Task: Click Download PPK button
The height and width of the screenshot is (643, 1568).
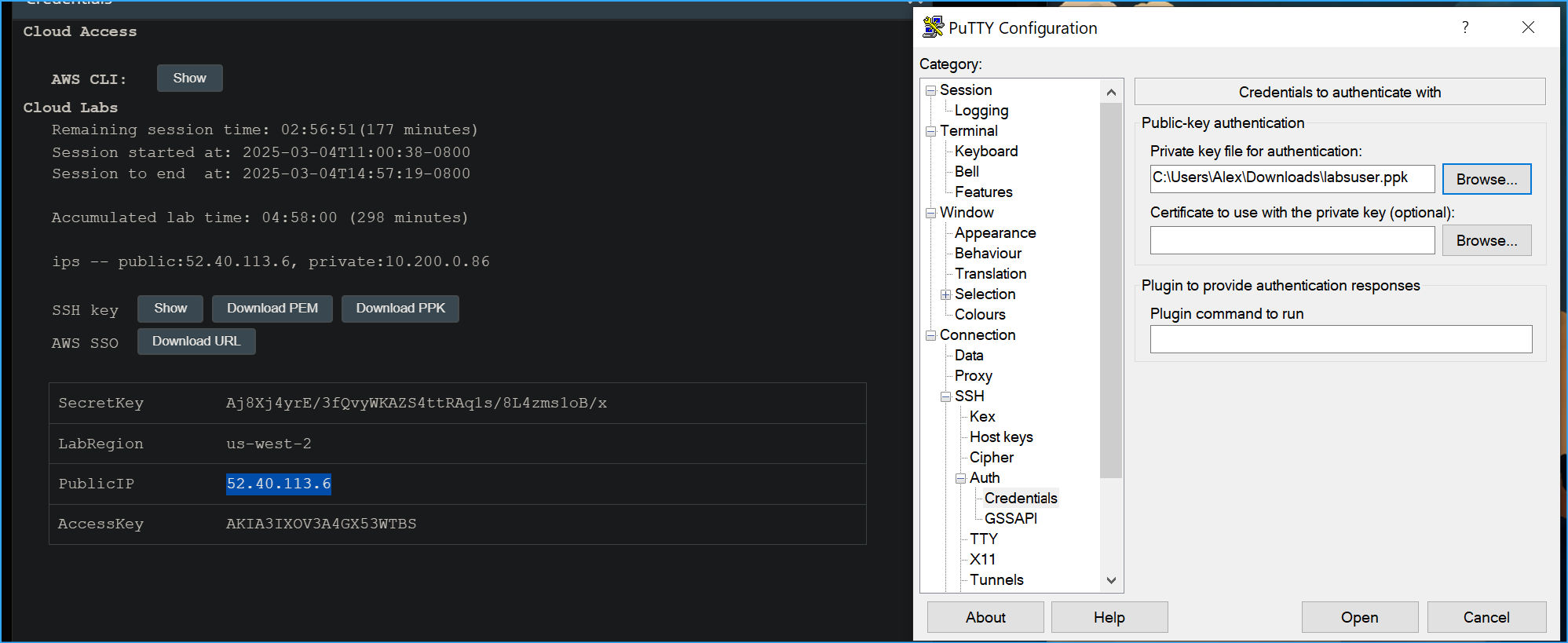Action: [x=400, y=309]
